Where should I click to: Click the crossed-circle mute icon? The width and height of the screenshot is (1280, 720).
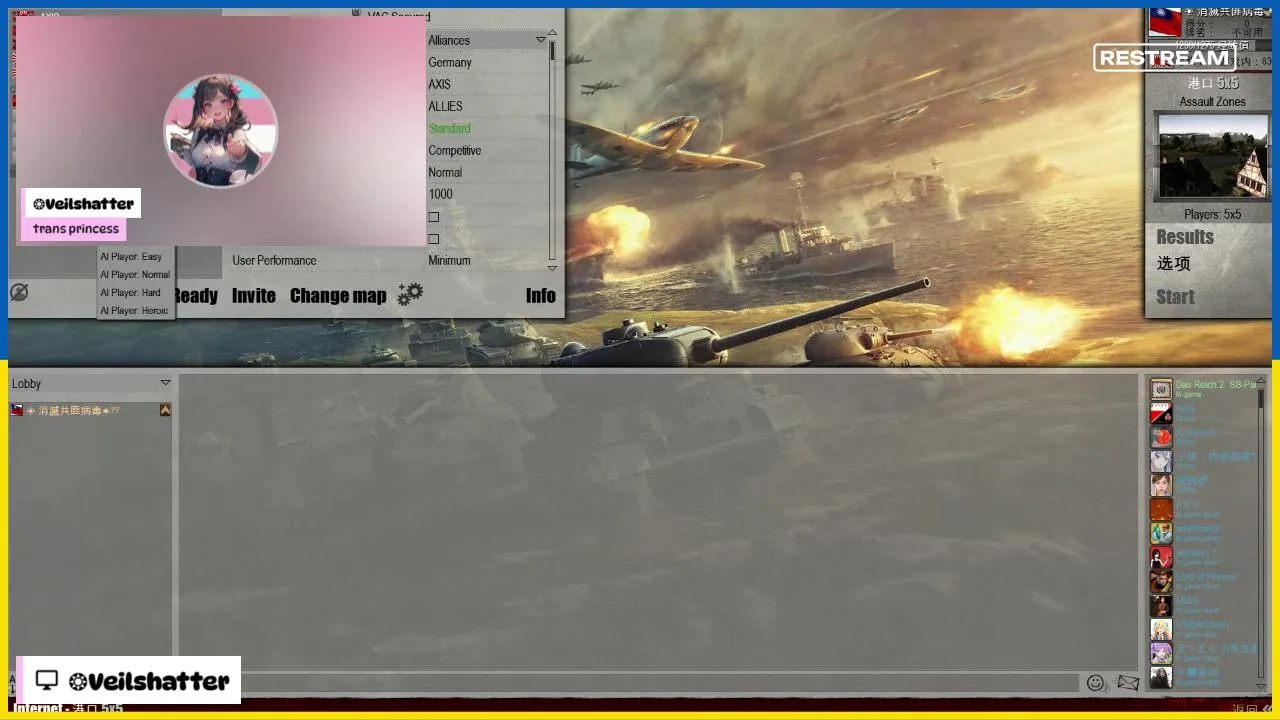click(x=19, y=292)
